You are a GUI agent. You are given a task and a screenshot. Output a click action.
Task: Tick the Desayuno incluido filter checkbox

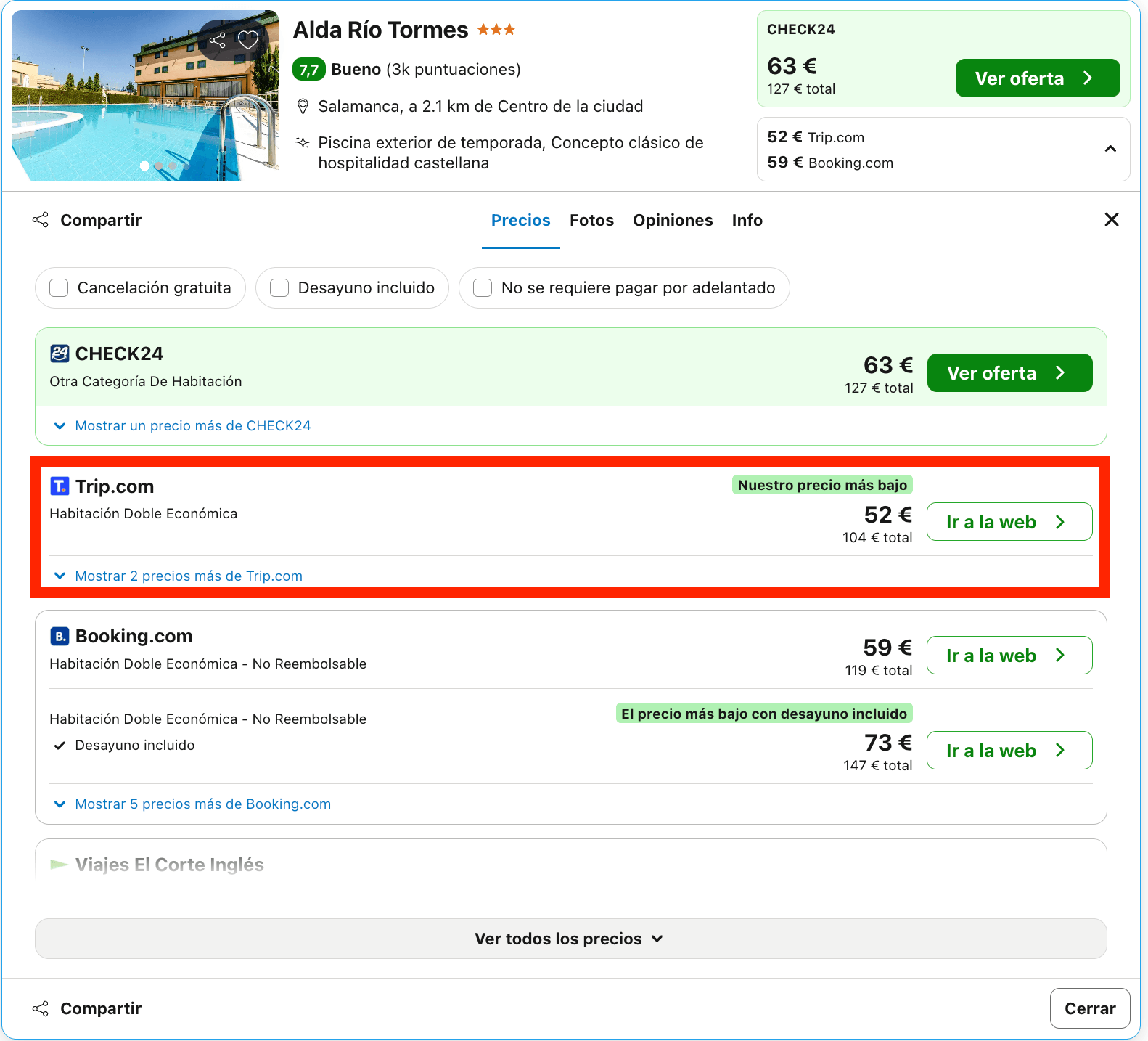[x=279, y=288]
